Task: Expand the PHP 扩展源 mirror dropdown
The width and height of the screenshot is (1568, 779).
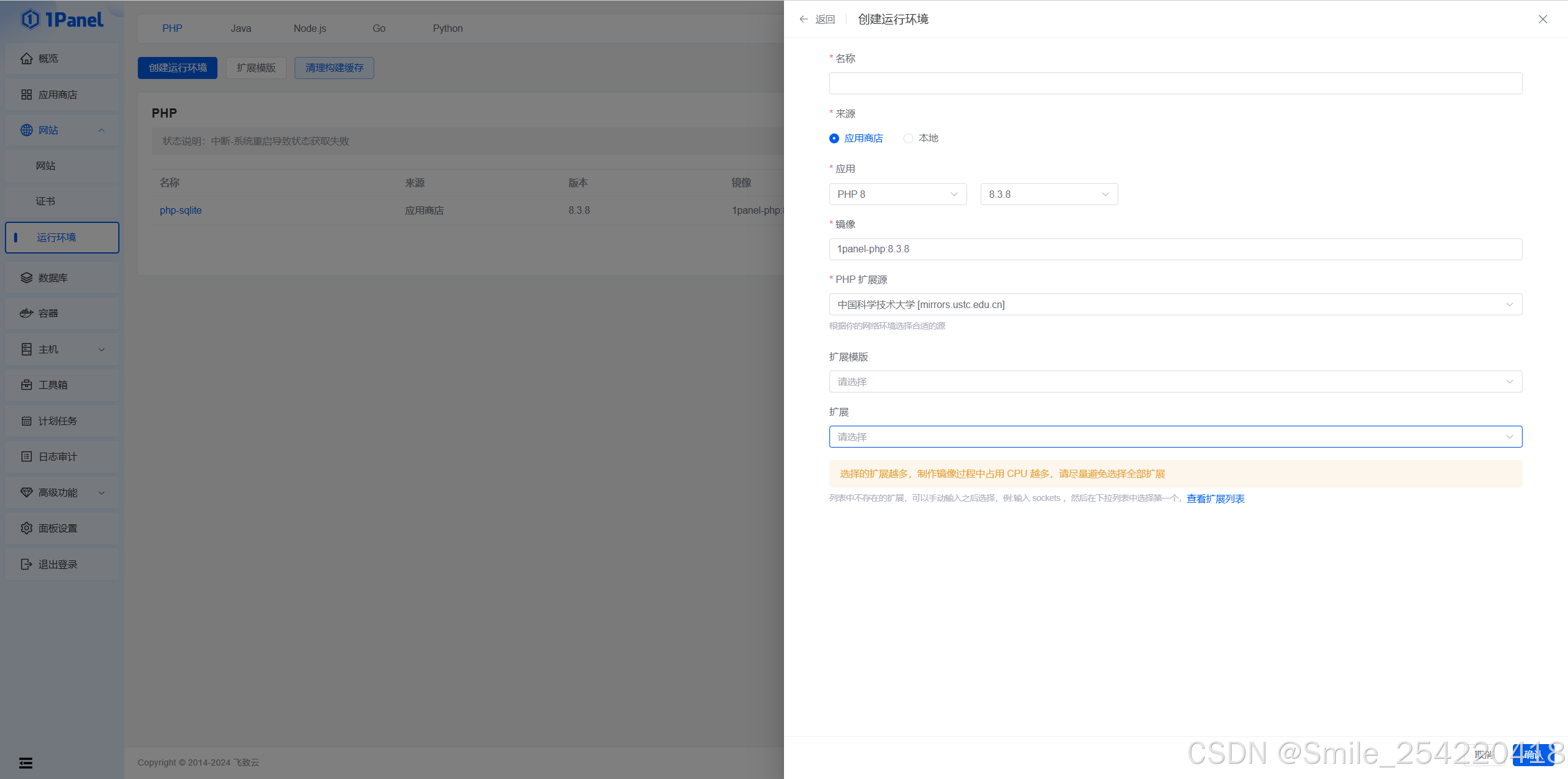Action: point(1175,304)
